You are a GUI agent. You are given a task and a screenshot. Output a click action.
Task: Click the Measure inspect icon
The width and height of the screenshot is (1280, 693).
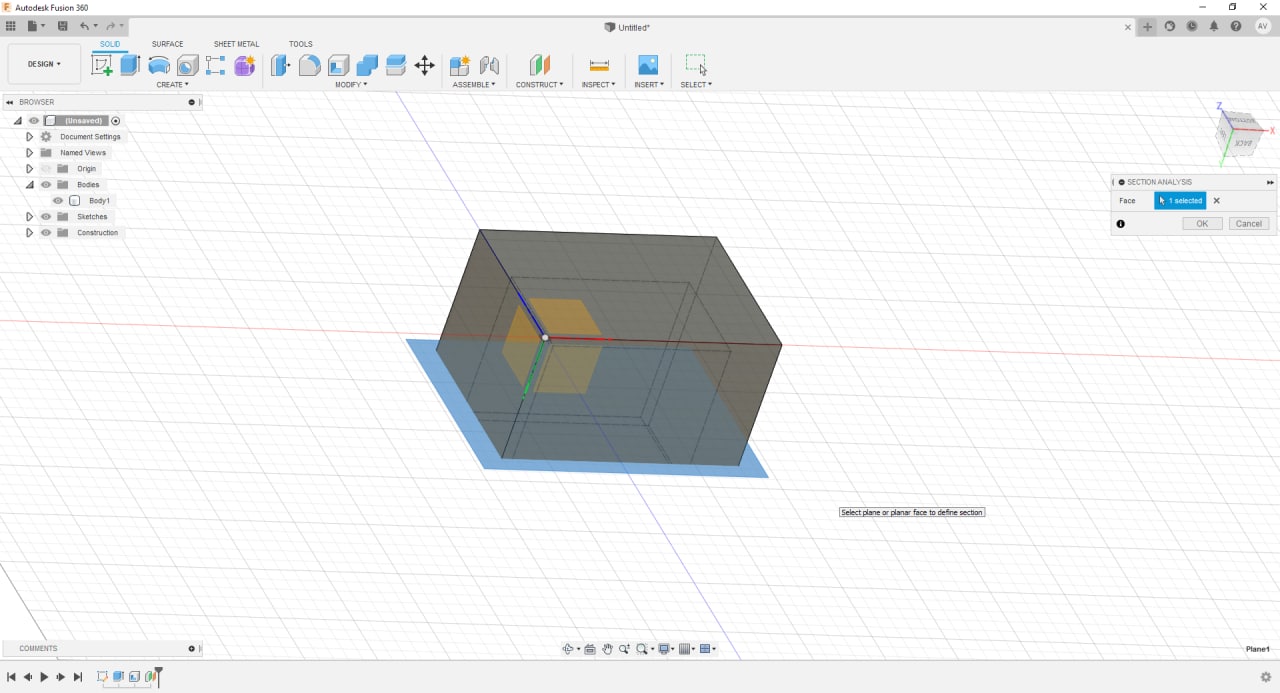[x=599, y=65]
